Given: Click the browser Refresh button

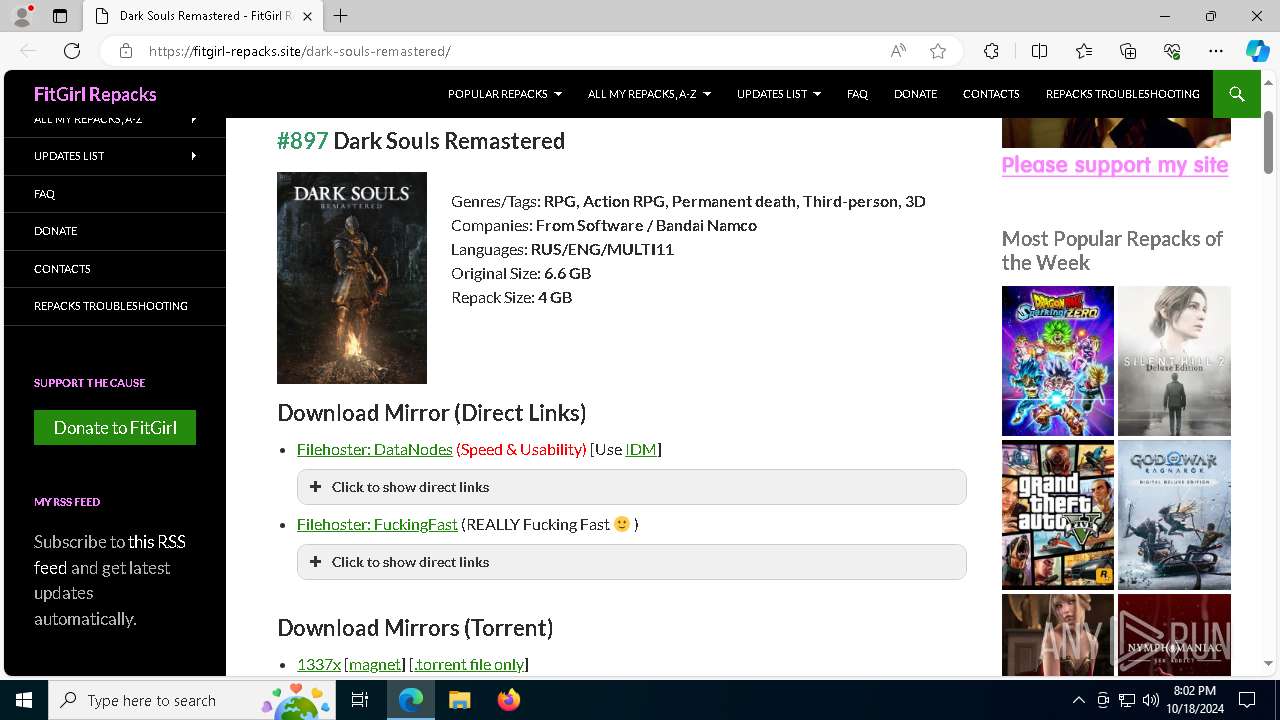Looking at the screenshot, I should (72, 51).
